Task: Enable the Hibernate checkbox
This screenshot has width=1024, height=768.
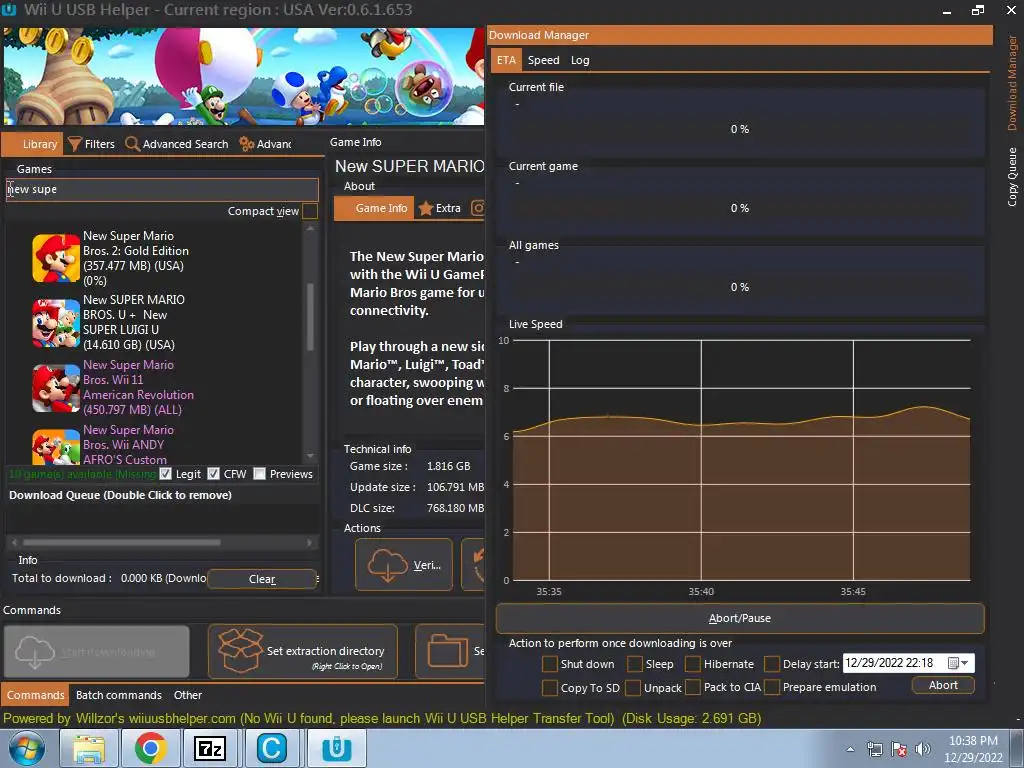Action: [693, 664]
